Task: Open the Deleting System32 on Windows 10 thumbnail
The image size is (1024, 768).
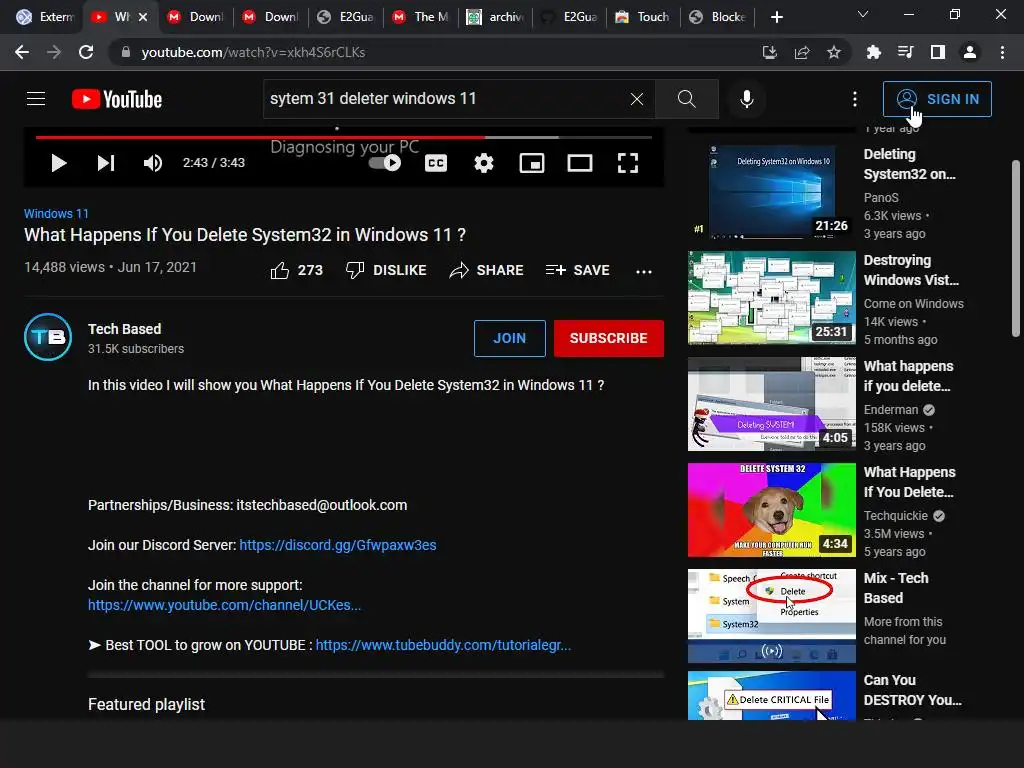Action: (771, 193)
